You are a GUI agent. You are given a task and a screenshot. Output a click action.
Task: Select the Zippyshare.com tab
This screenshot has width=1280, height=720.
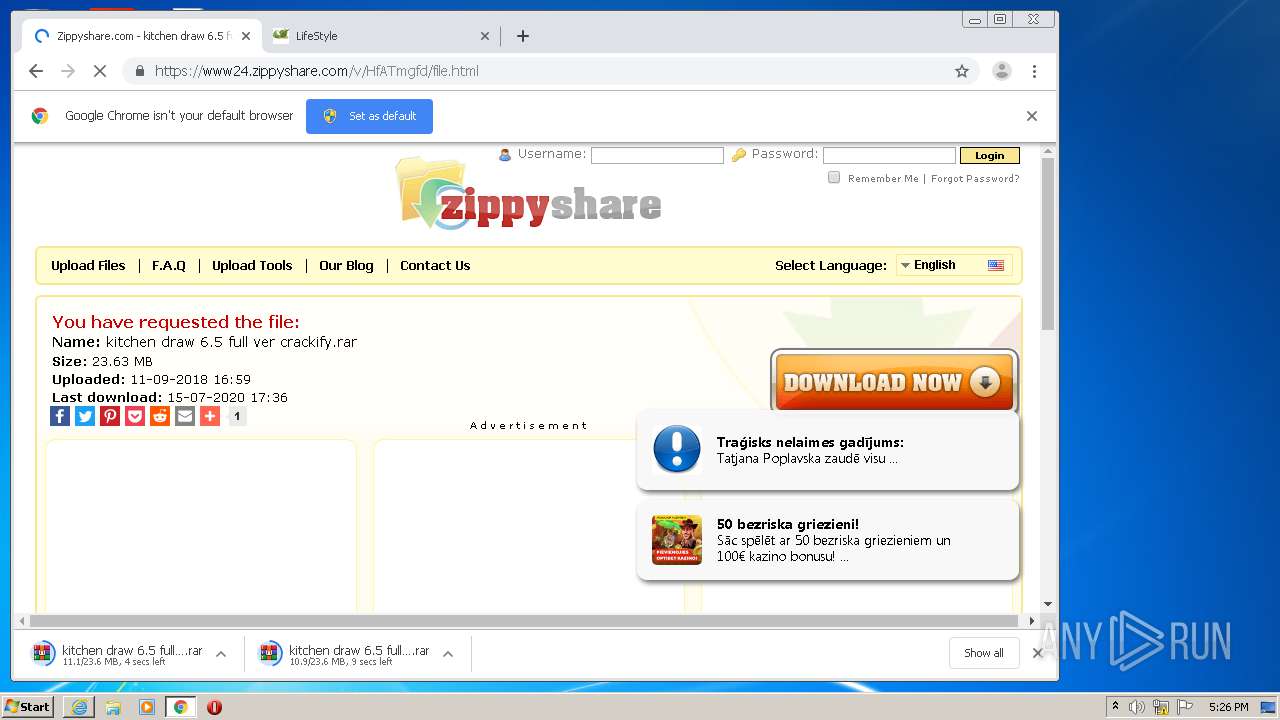(142, 36)
